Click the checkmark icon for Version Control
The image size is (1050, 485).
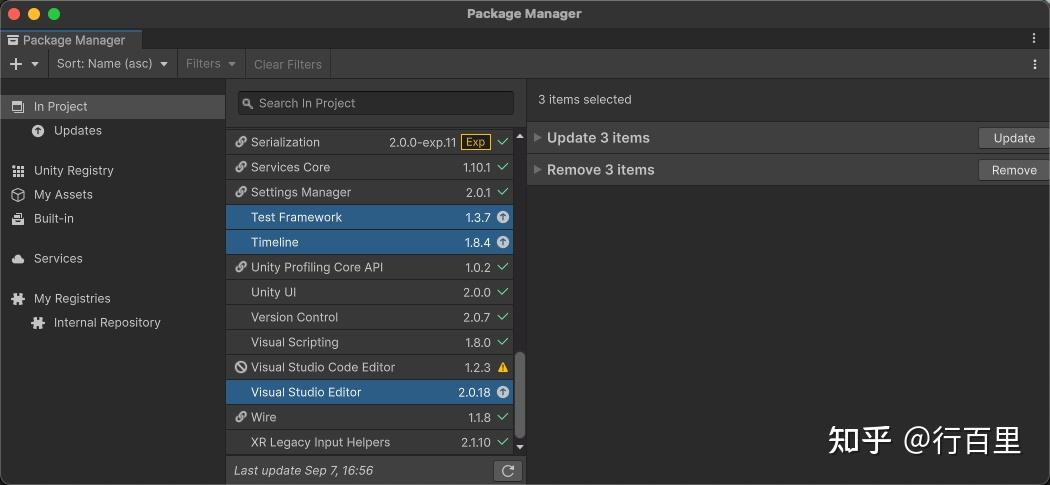click(x=503, y=318)
